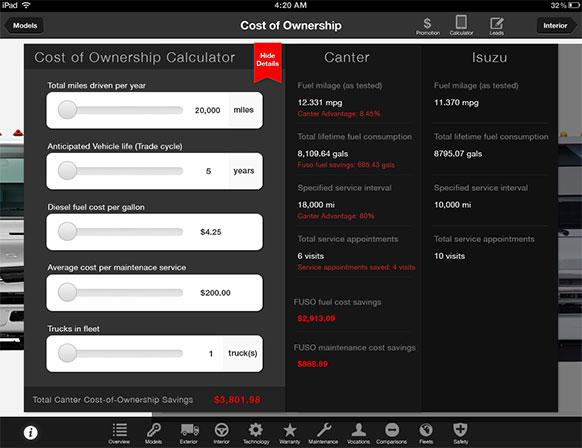
Task: Open the Exterior truck icon
Action: tap(189, 434)
